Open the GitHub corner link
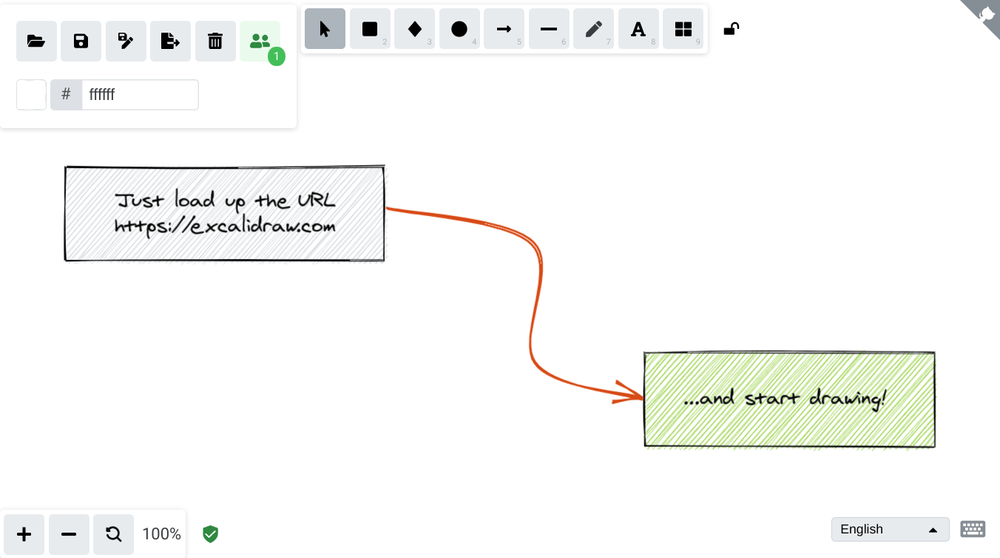The width and height of the screenshot is (1000, 558). (984, 15)
